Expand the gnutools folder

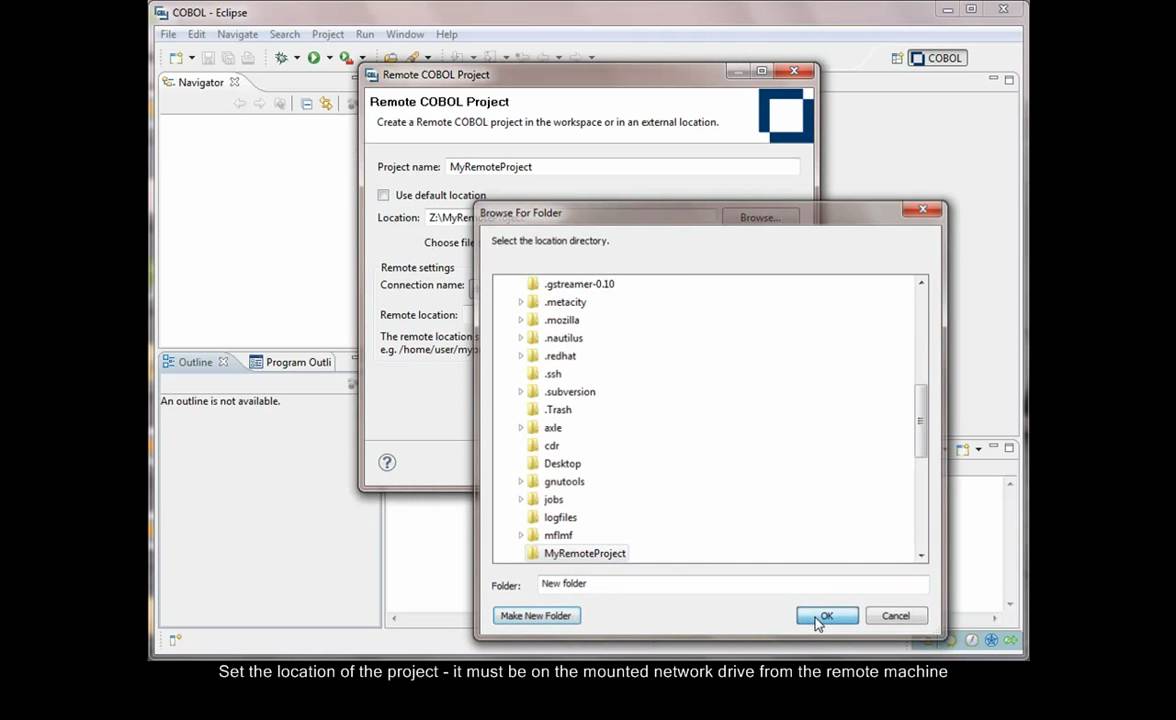click(520, 482)
